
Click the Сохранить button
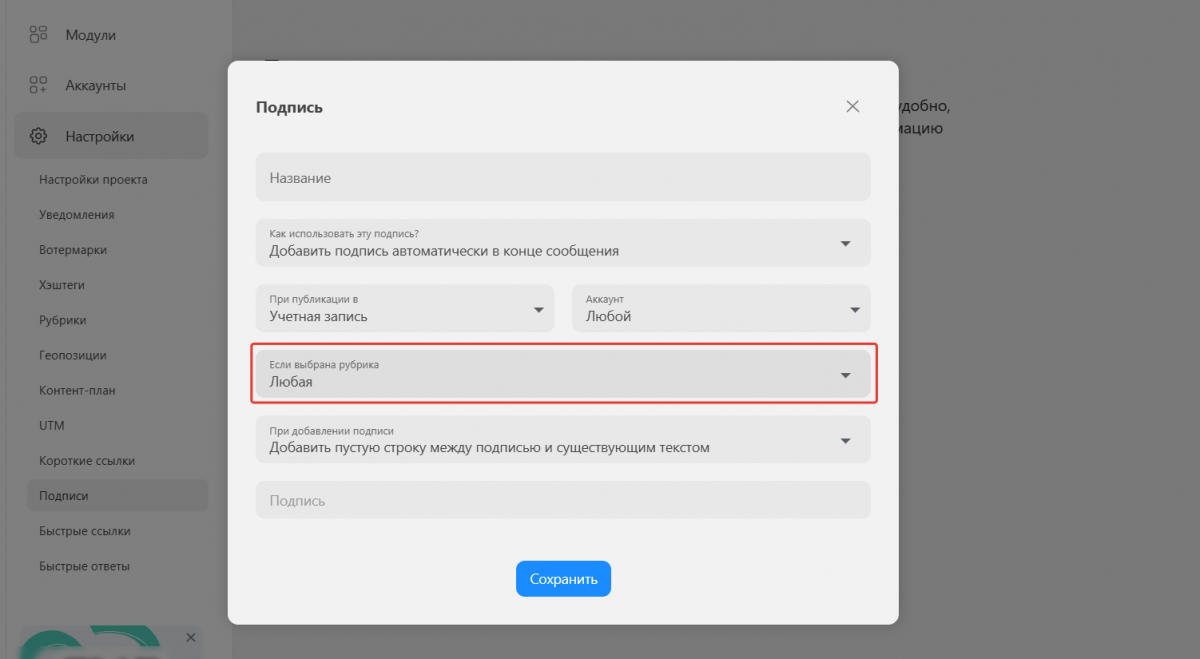point(563,579)
